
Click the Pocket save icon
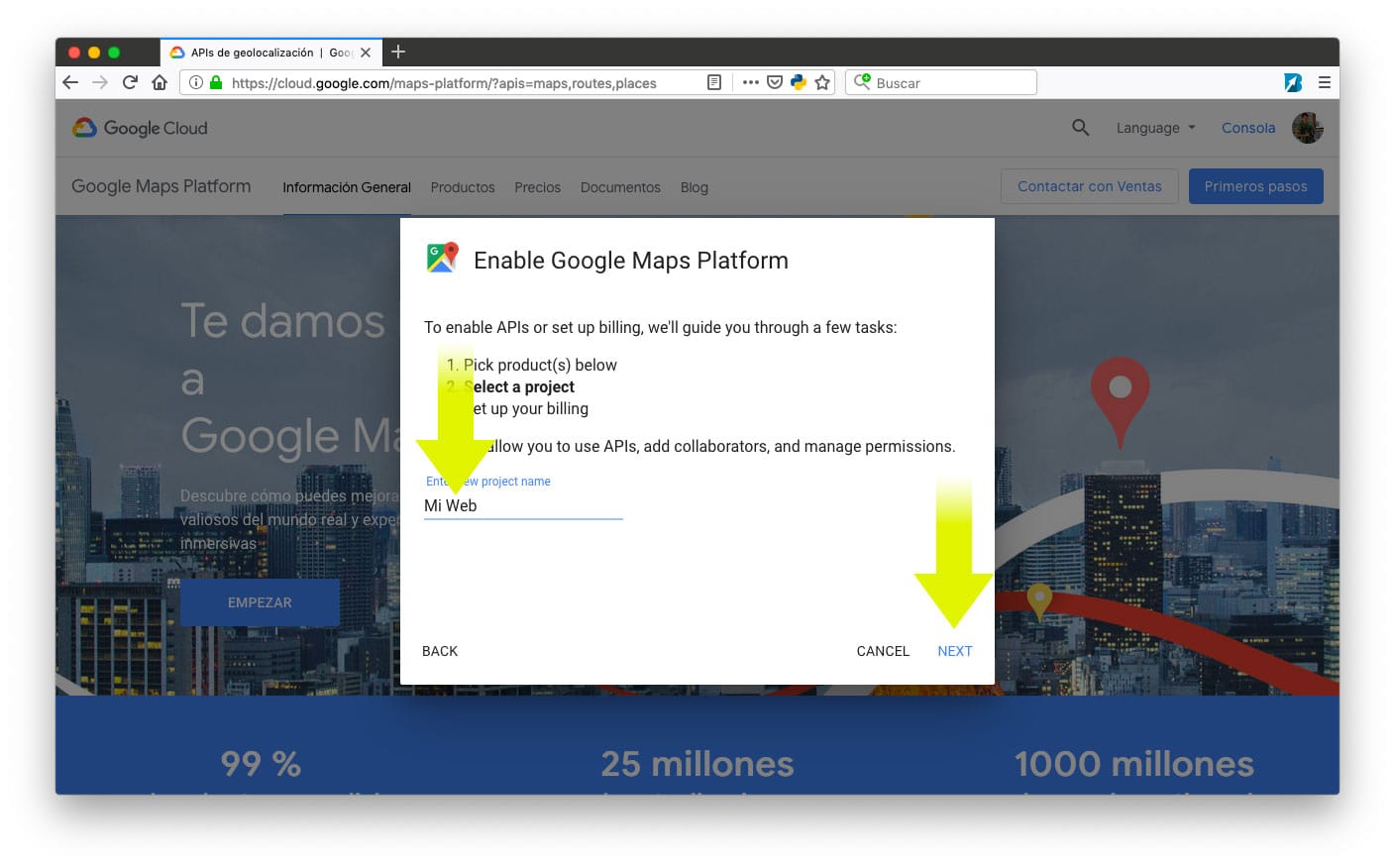click(775, 82)
